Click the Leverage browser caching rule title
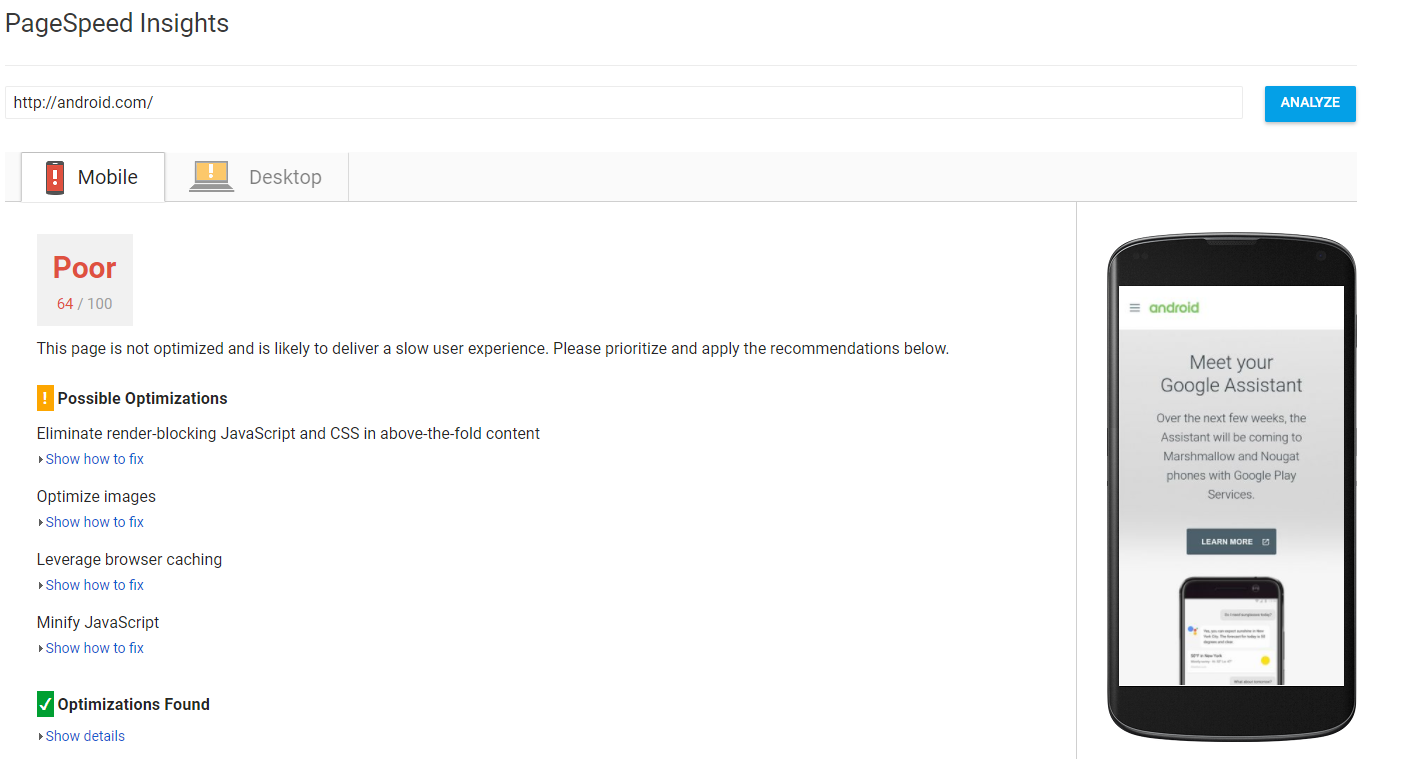1402x759 pixels. click(129, 559)
